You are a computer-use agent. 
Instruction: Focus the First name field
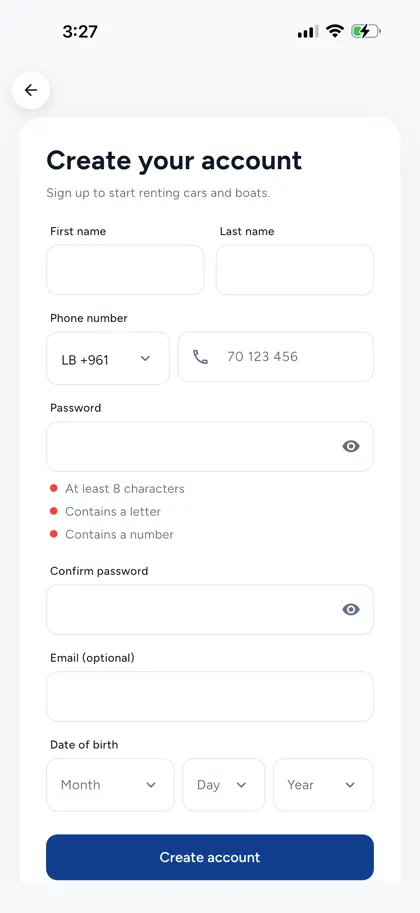[125, 270]
